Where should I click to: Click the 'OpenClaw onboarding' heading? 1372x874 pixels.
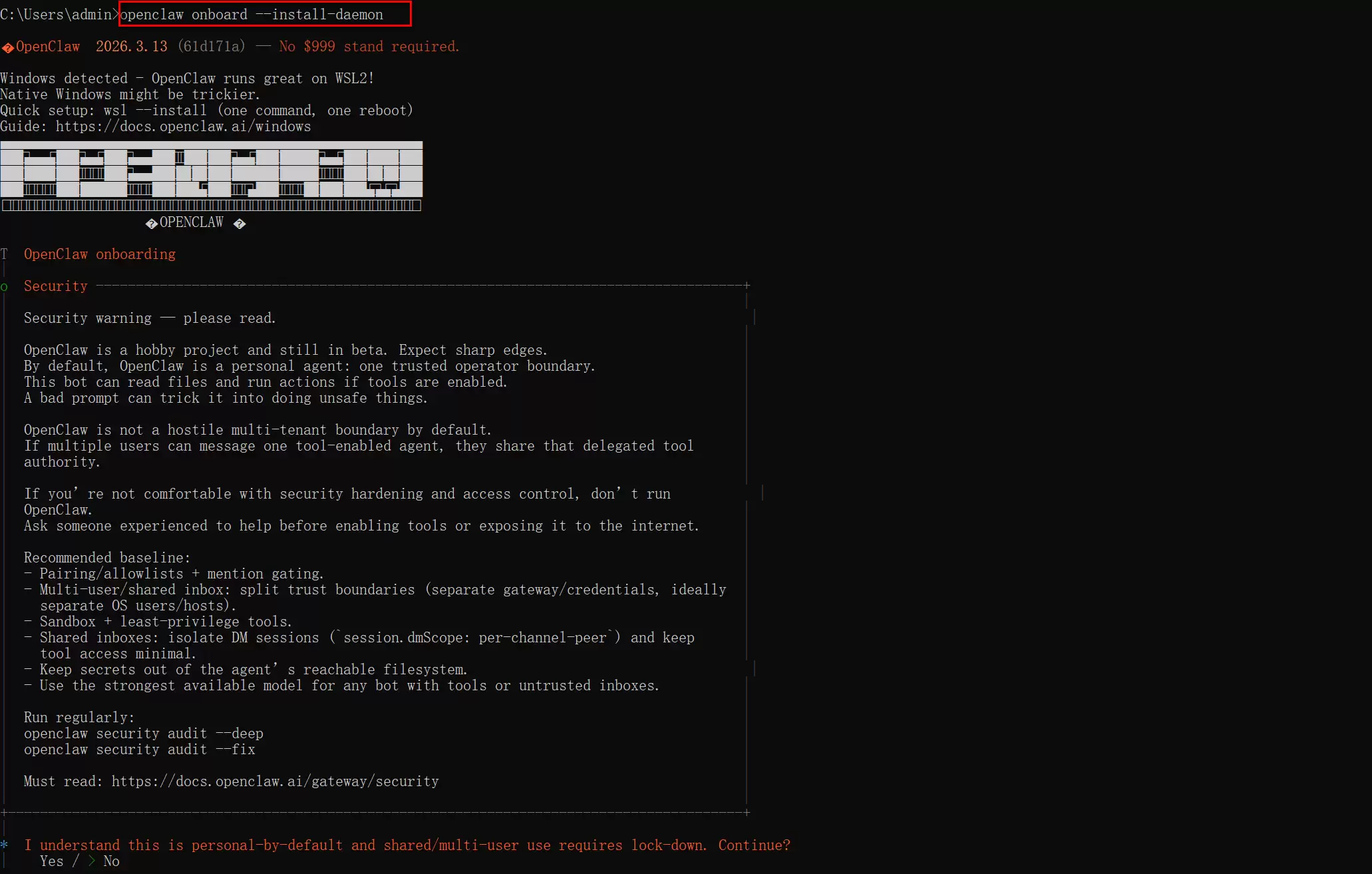coord(100,254)
